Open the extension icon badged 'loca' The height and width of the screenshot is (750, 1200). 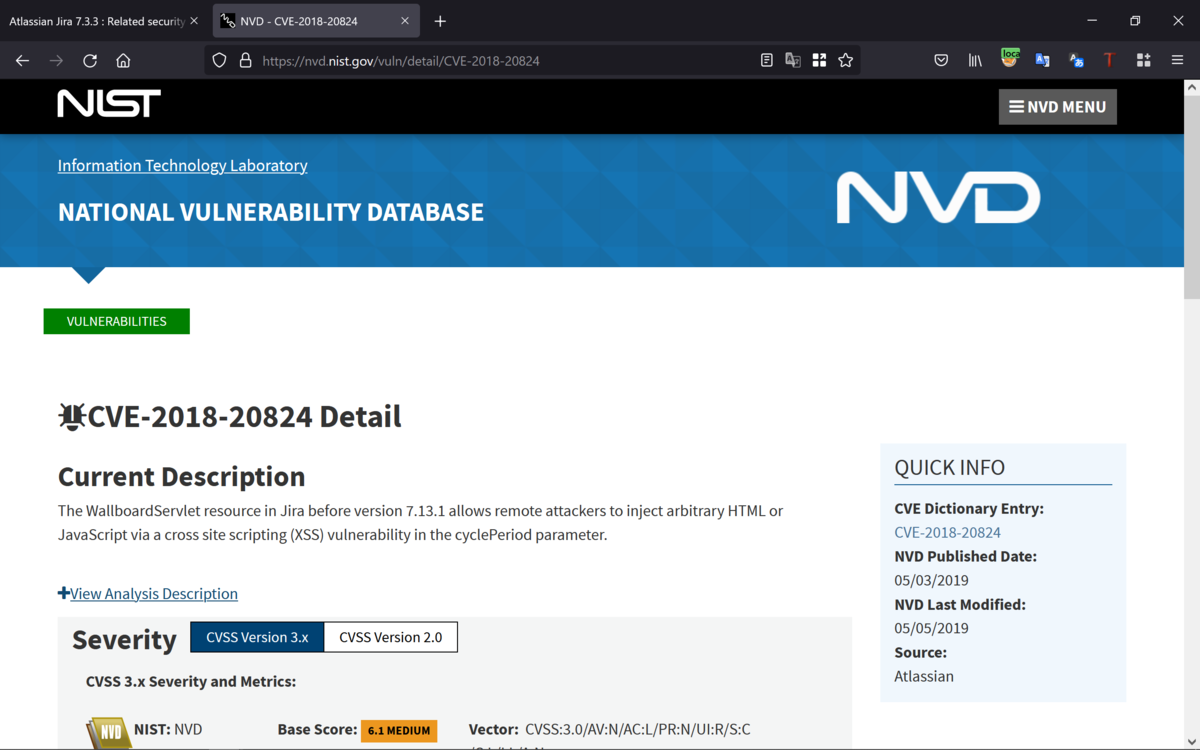click(1009, 59)
